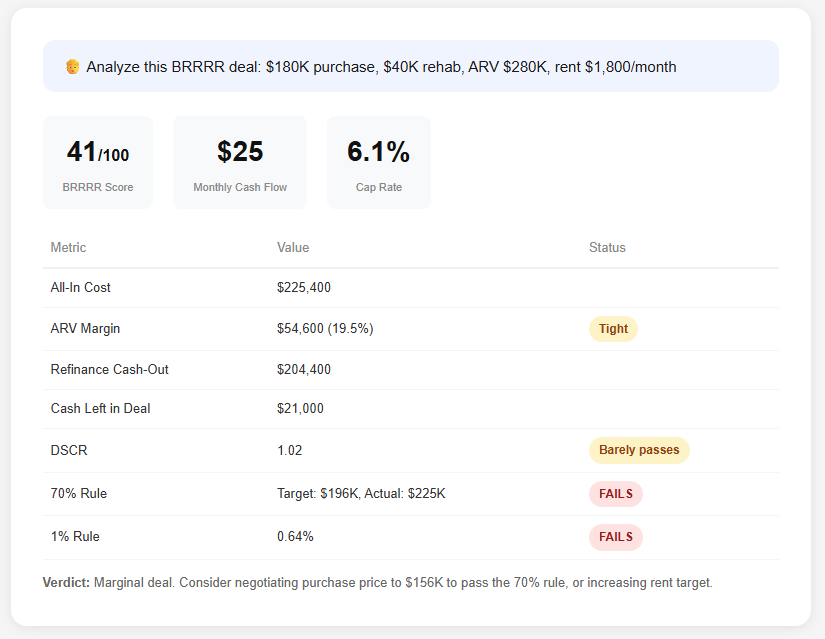This screenshot has width=825, height=639.
Task: Select the 70% Rule target and actual text
Action: click(x=361, y=493)
